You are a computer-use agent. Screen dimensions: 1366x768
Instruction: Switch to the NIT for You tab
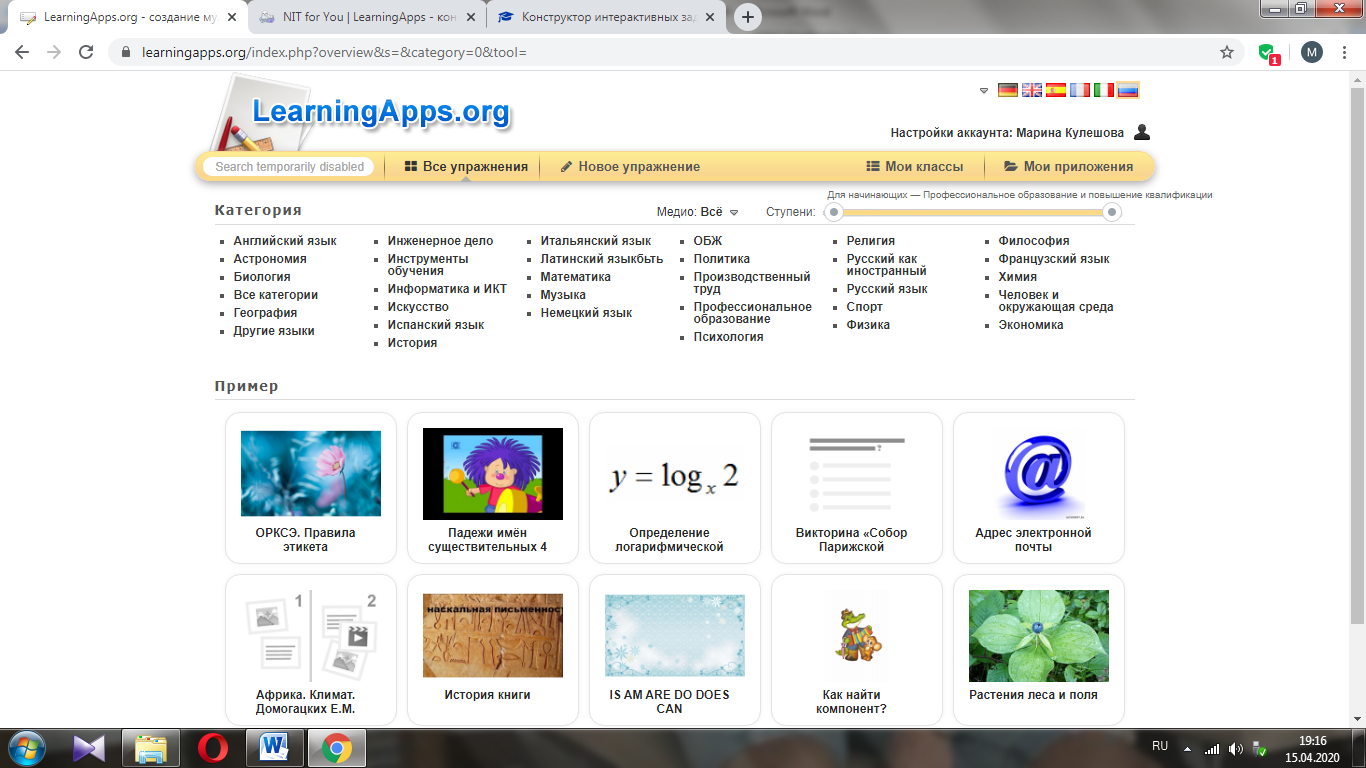(x=367, y=17)
